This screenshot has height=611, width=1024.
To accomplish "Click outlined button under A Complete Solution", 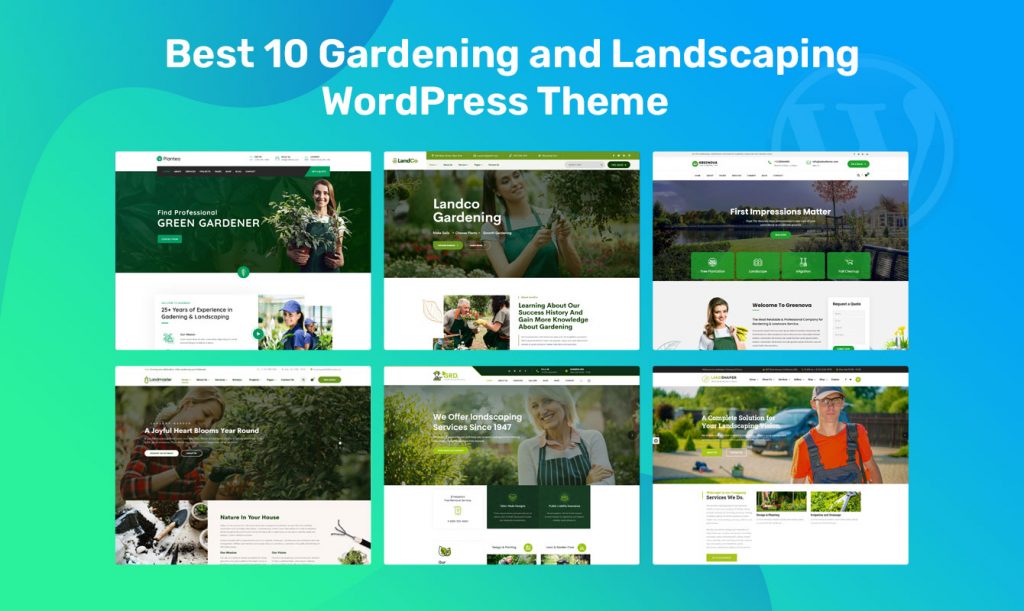I will click(x=736, y=452).
